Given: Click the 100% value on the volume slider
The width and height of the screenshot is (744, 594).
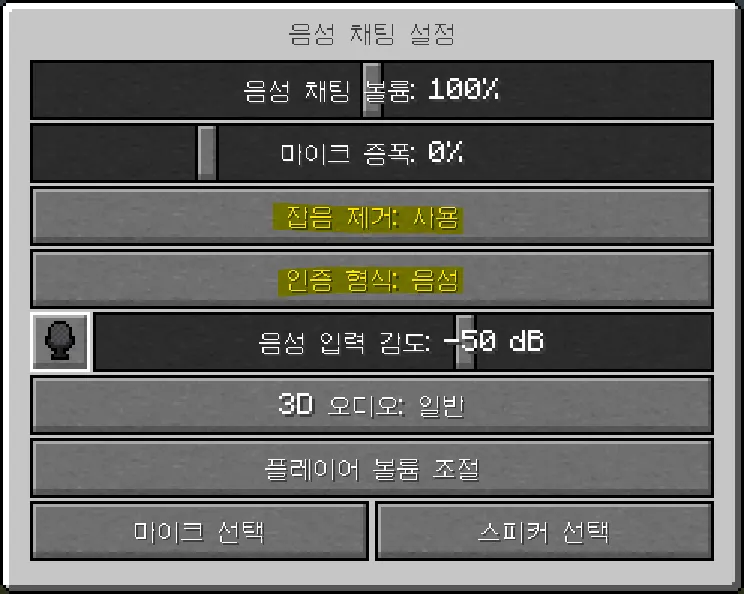Looking at the screenshot, I should pos(464,89).
